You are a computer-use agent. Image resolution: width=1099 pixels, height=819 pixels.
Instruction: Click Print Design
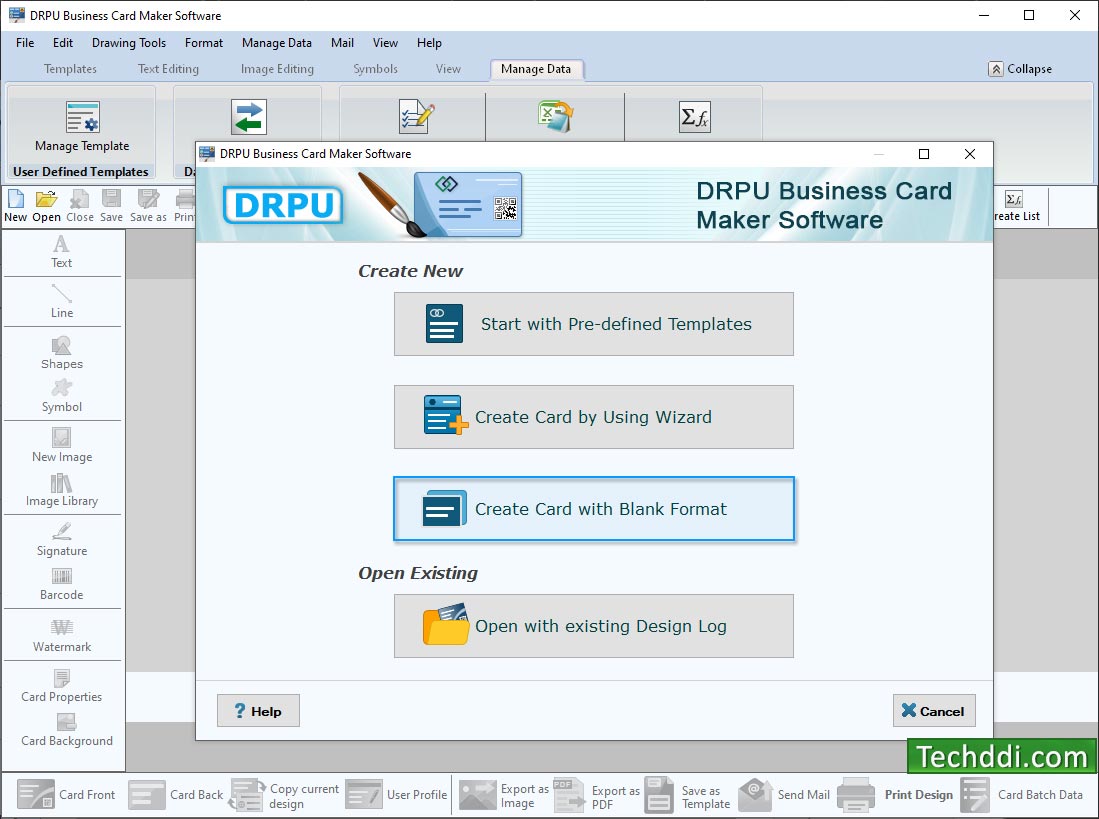(x=895, y=794)
